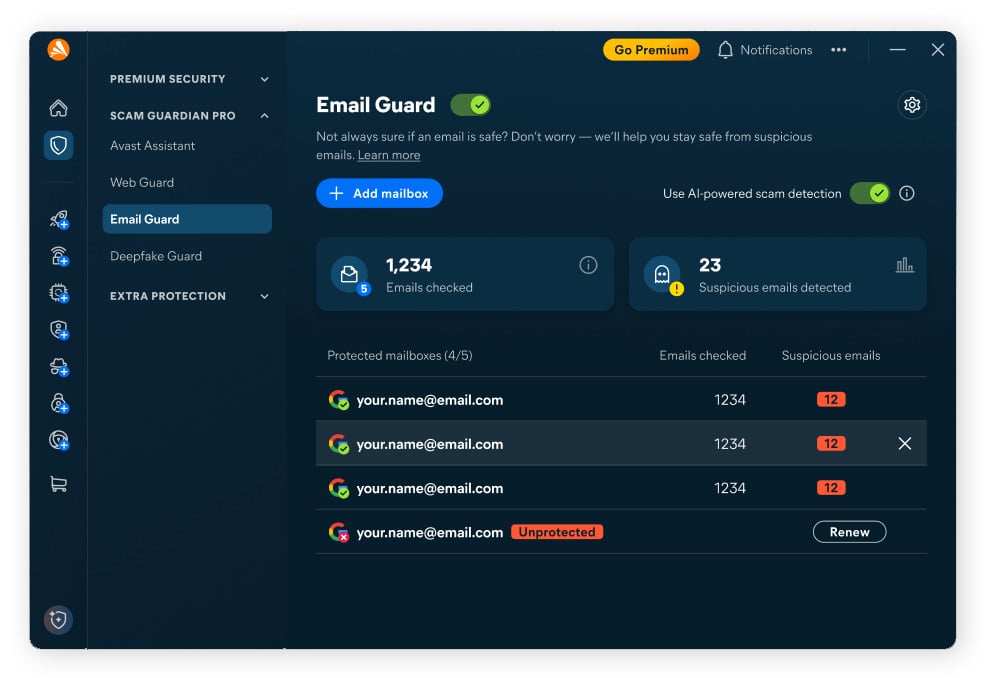
Task: Click the Go Premium button
Action: click(651, 50)
